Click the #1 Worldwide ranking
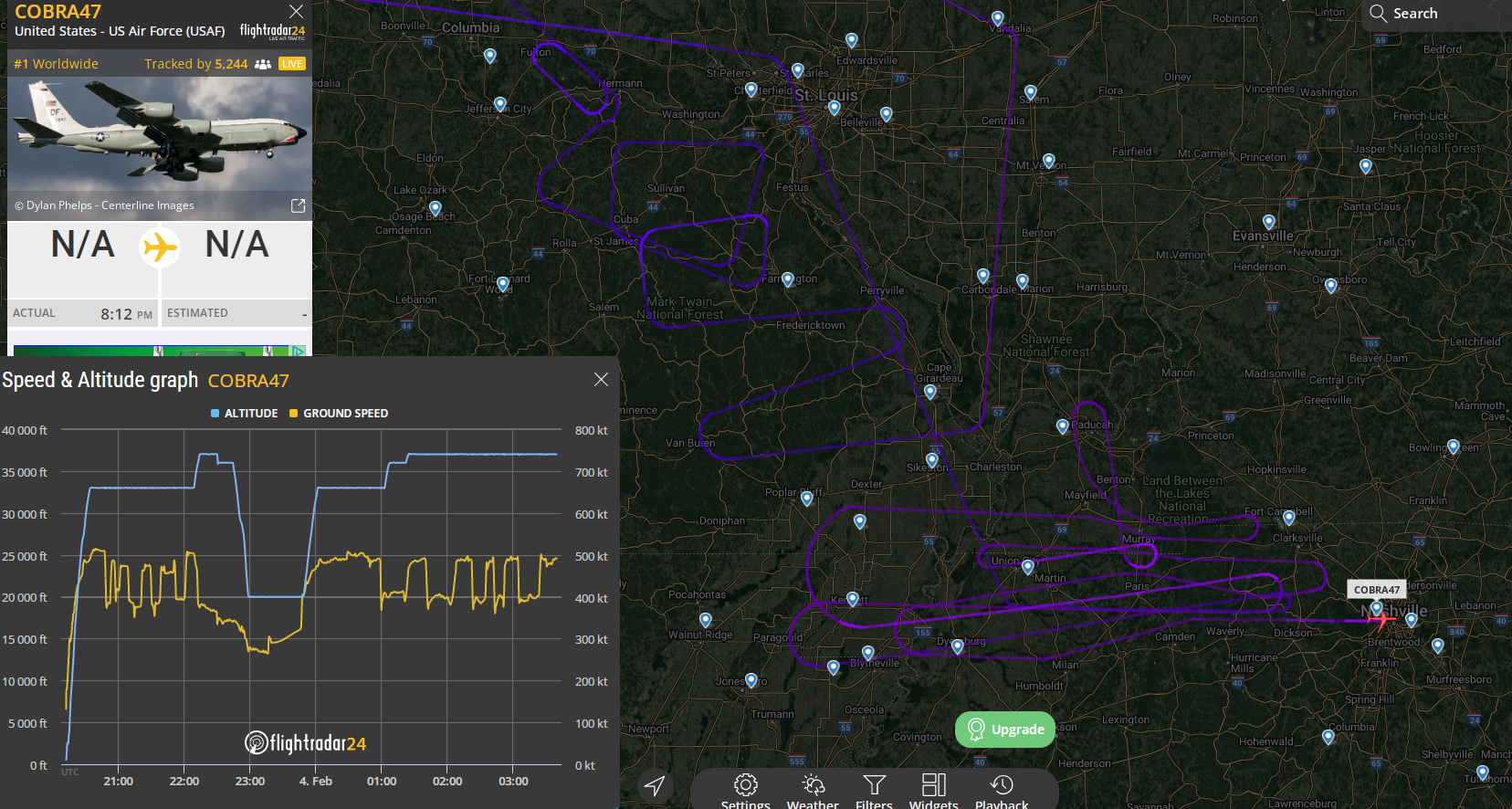Viewport: 1512px width, 809px height. click(x=57, y=64)
